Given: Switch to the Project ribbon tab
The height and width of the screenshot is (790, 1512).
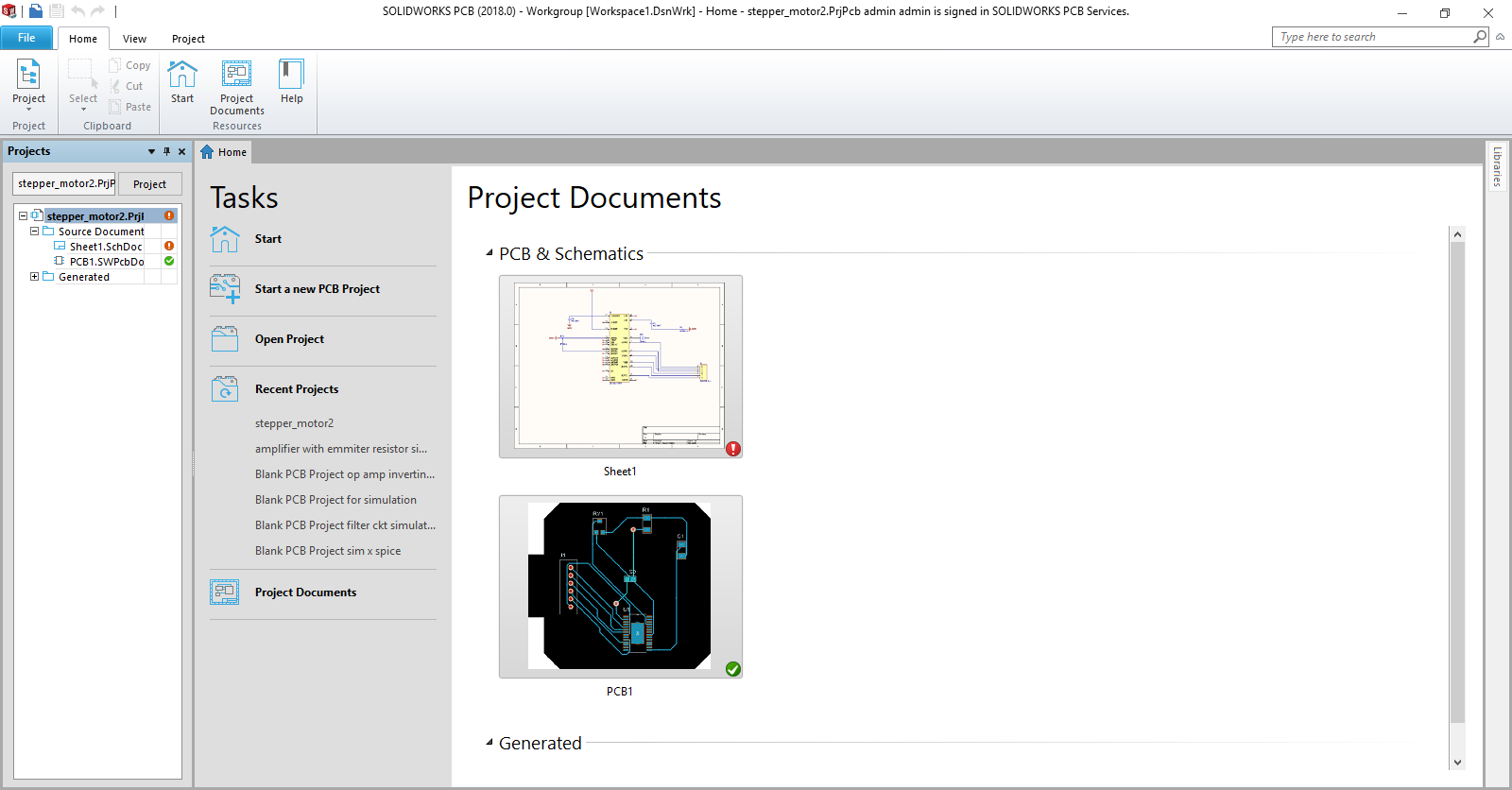Looking at the screenshot, I should click(x=188, y=39).
